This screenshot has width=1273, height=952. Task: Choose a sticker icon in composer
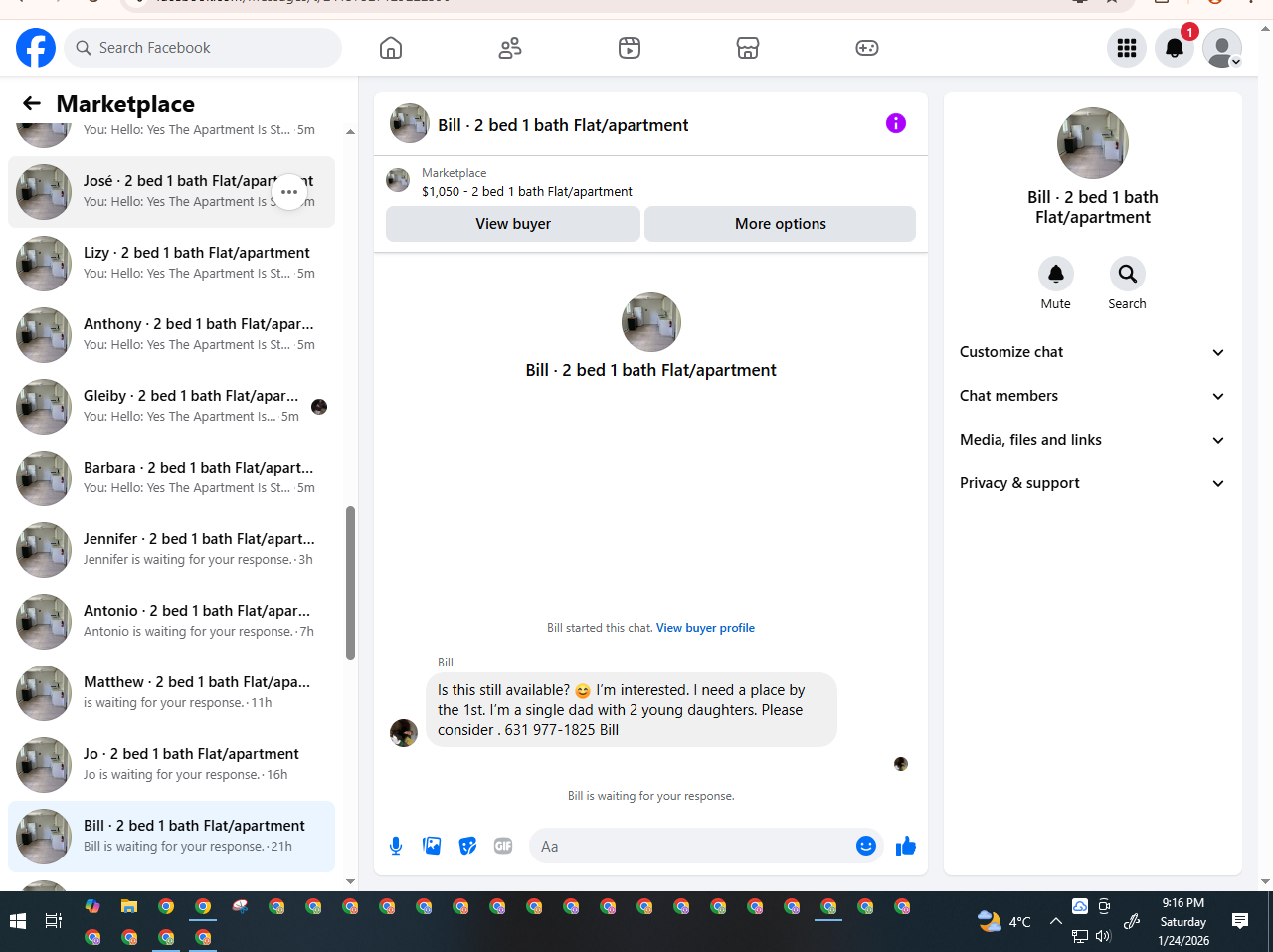467,846
